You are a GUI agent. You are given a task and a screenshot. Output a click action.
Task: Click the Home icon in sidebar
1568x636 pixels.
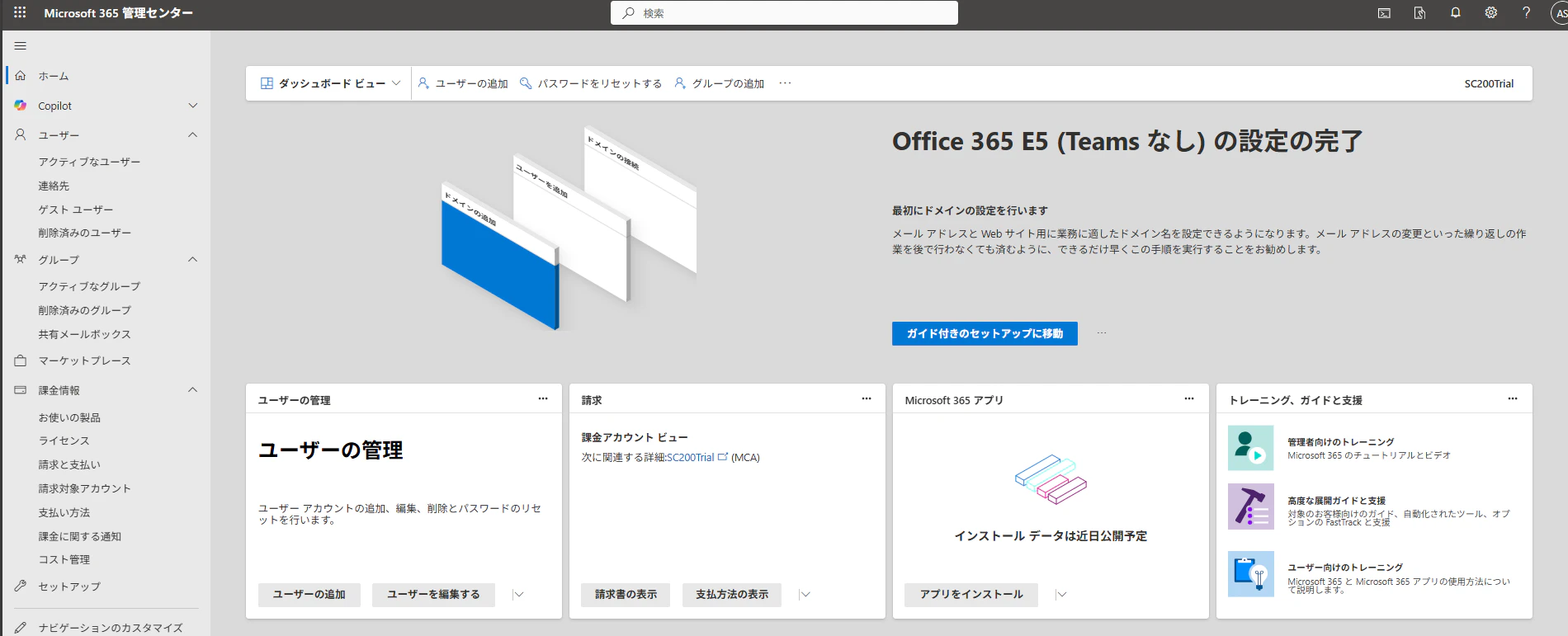21,75
